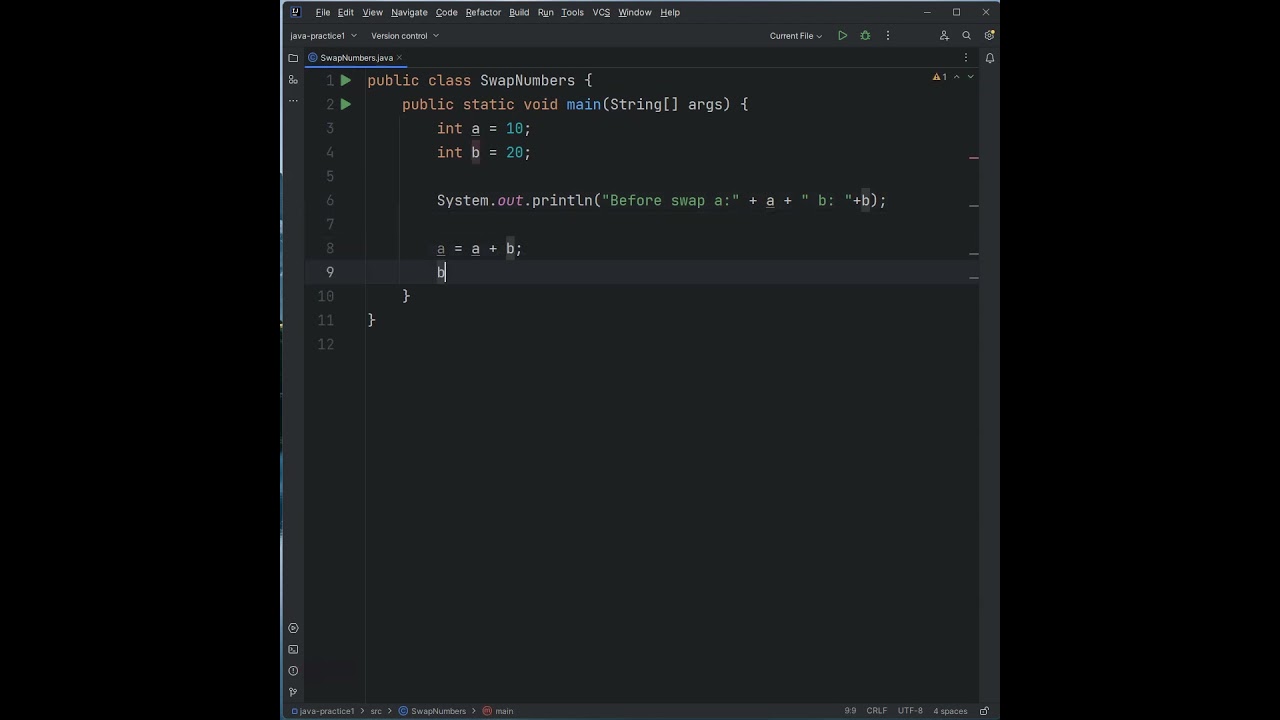The width and height of the screenshot is (1280, 720).
Task: Click the error stripe mark beside line 4
Action: click(x=974, y=157)
